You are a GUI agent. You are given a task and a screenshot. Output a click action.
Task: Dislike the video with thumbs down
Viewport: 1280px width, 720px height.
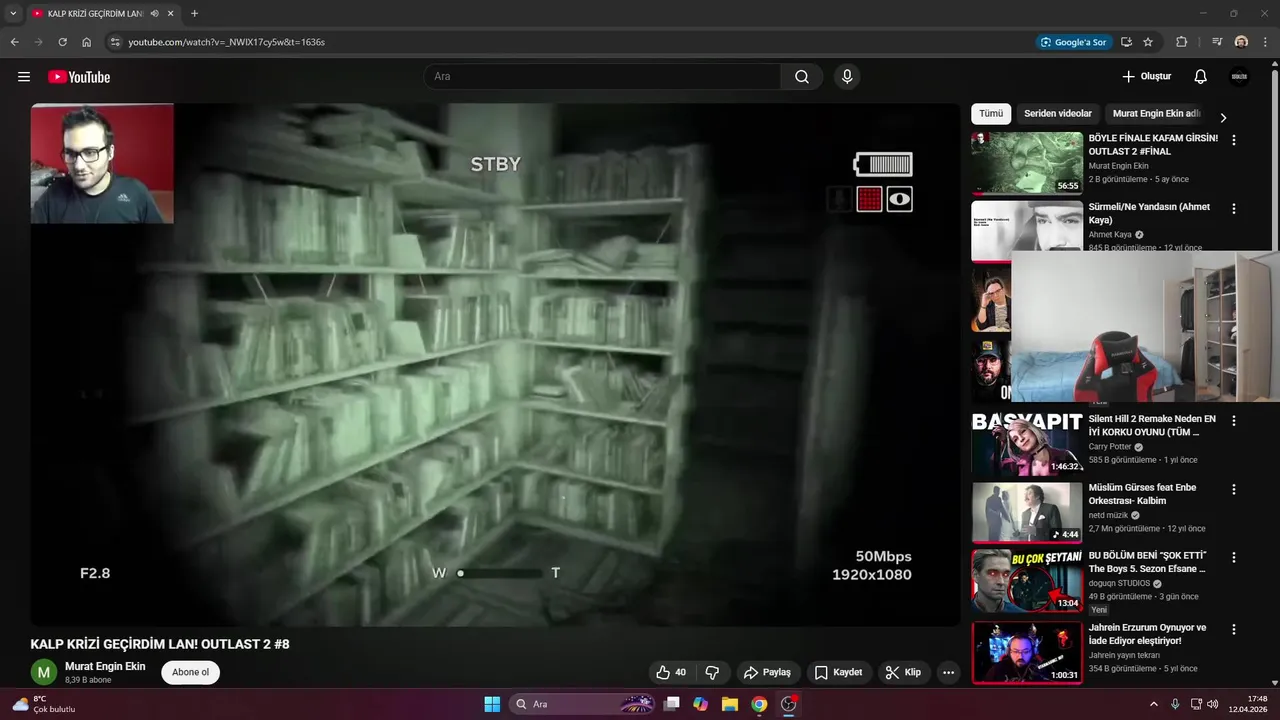click(713, 672)
